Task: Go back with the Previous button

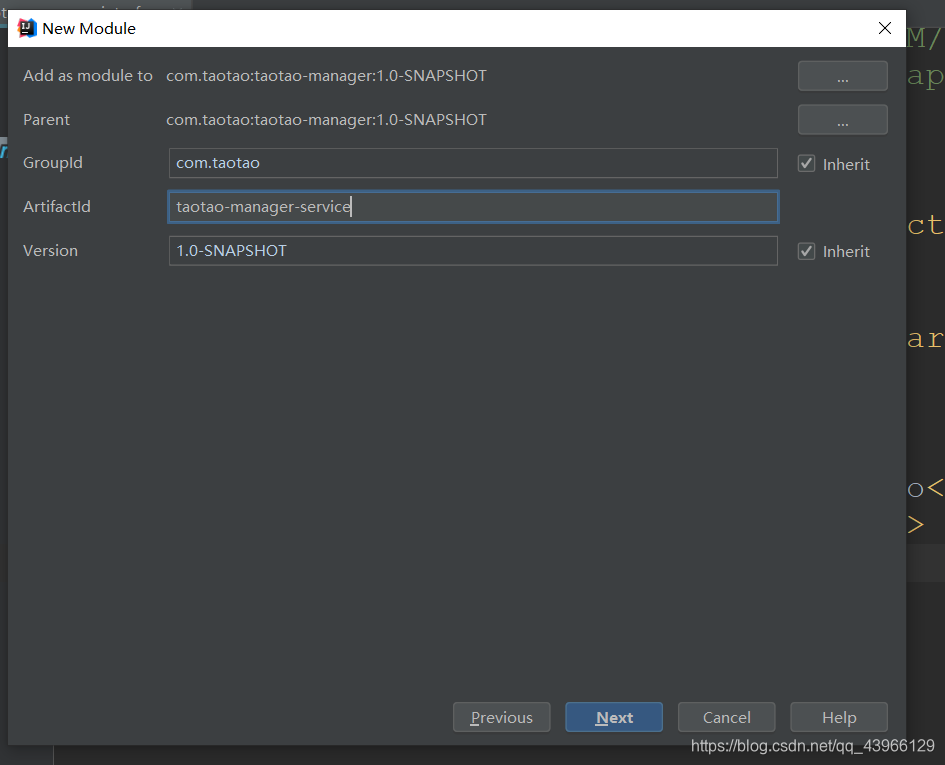Action: pos(501,717)
